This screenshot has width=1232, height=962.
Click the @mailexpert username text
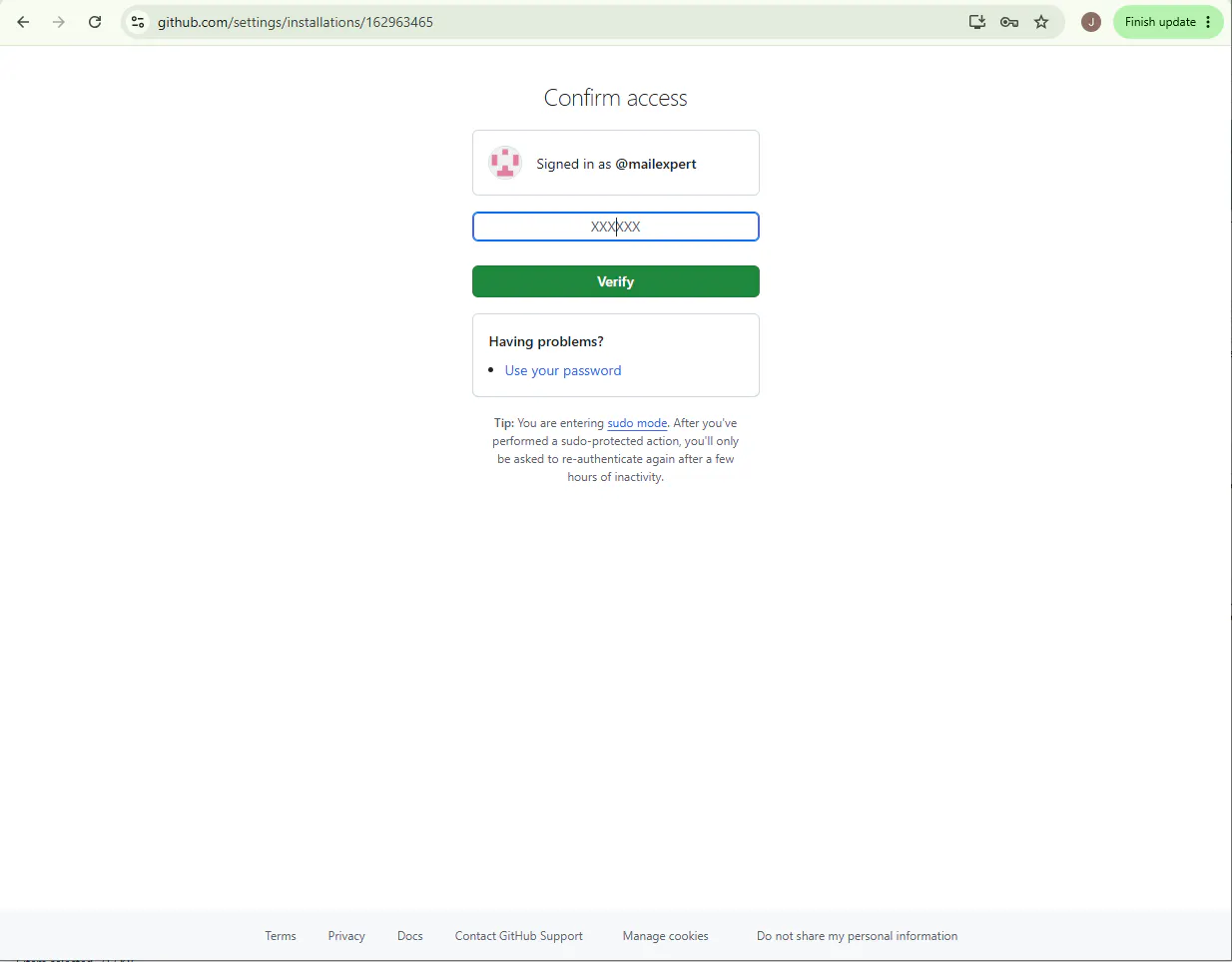click(656, 164)
